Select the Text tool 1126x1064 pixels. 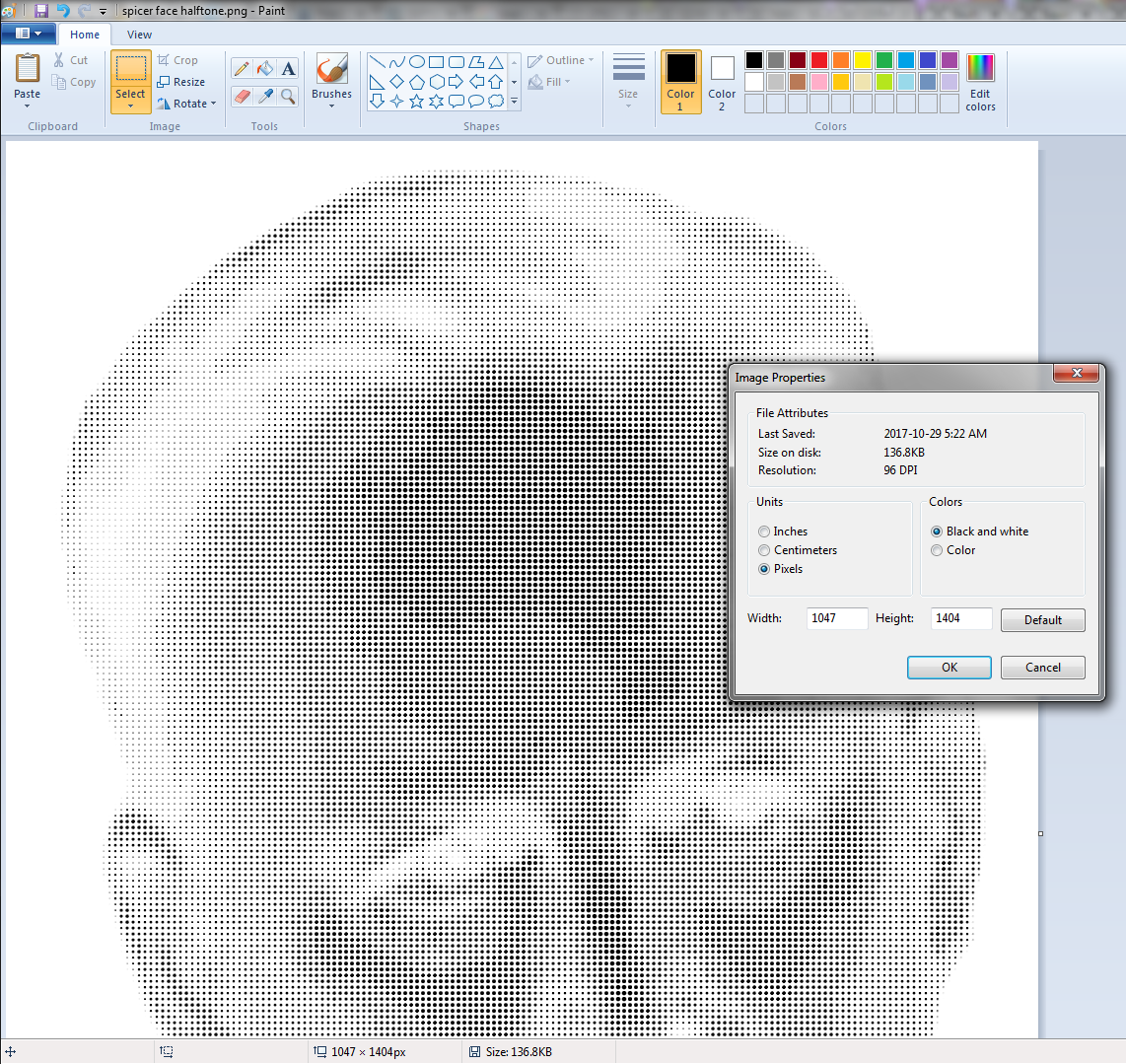[x=287, y=68]
